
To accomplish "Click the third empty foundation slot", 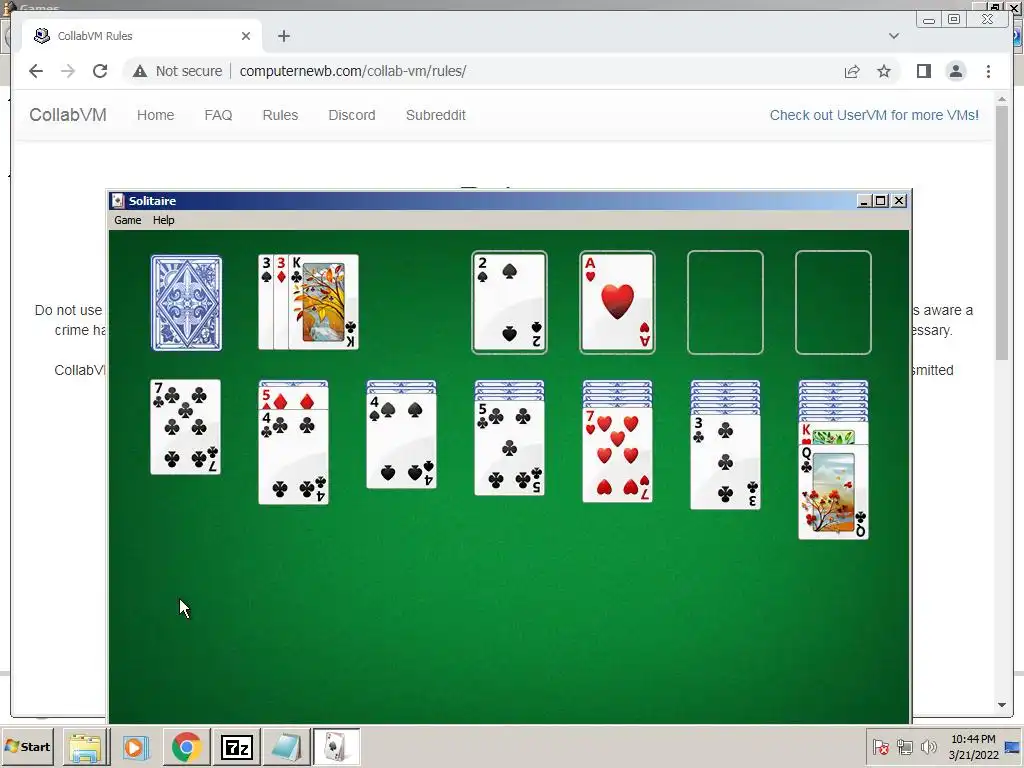I will pos(725,302).
